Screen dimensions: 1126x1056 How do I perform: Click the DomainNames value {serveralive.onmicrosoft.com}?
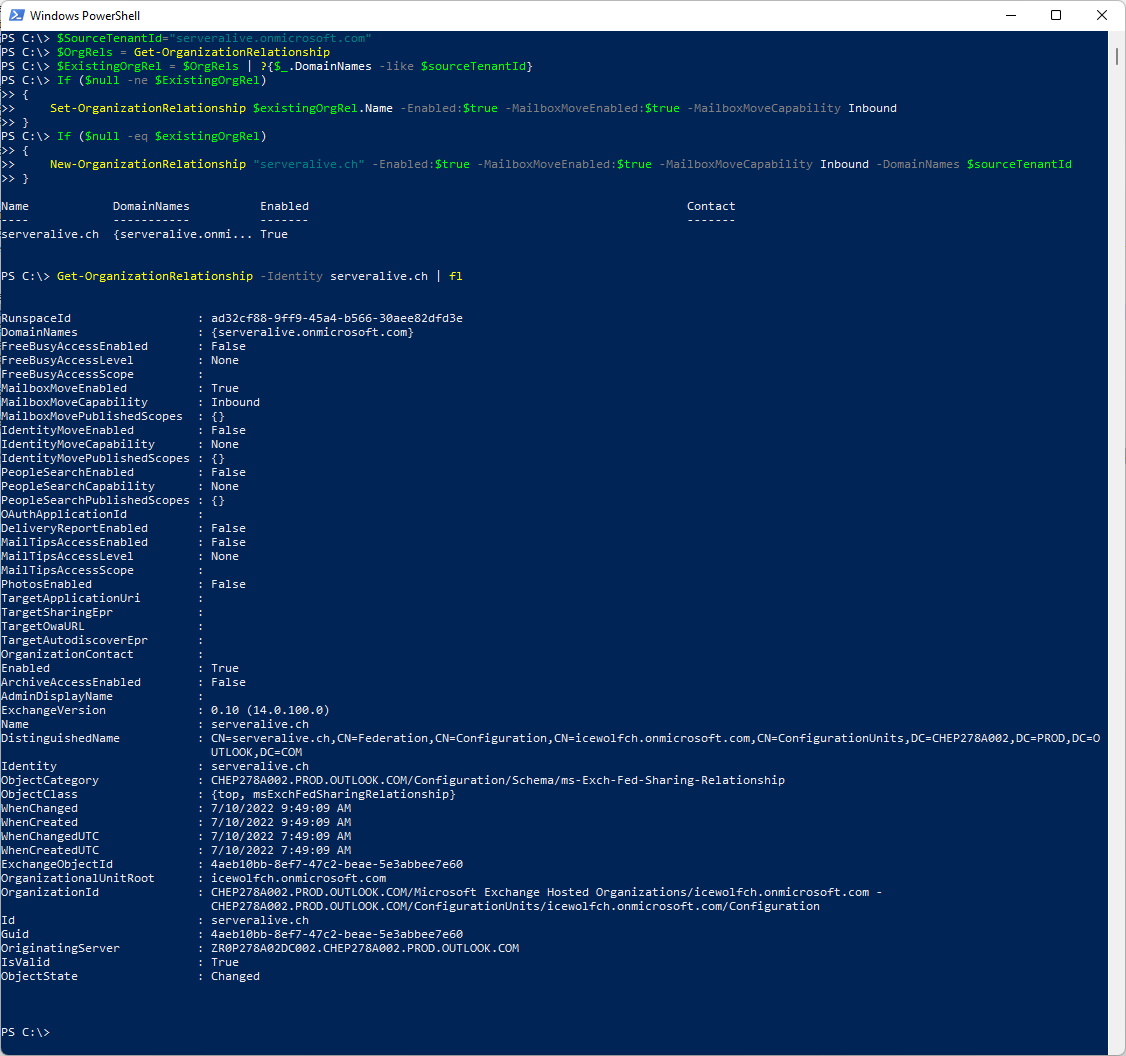coord(312,332)
